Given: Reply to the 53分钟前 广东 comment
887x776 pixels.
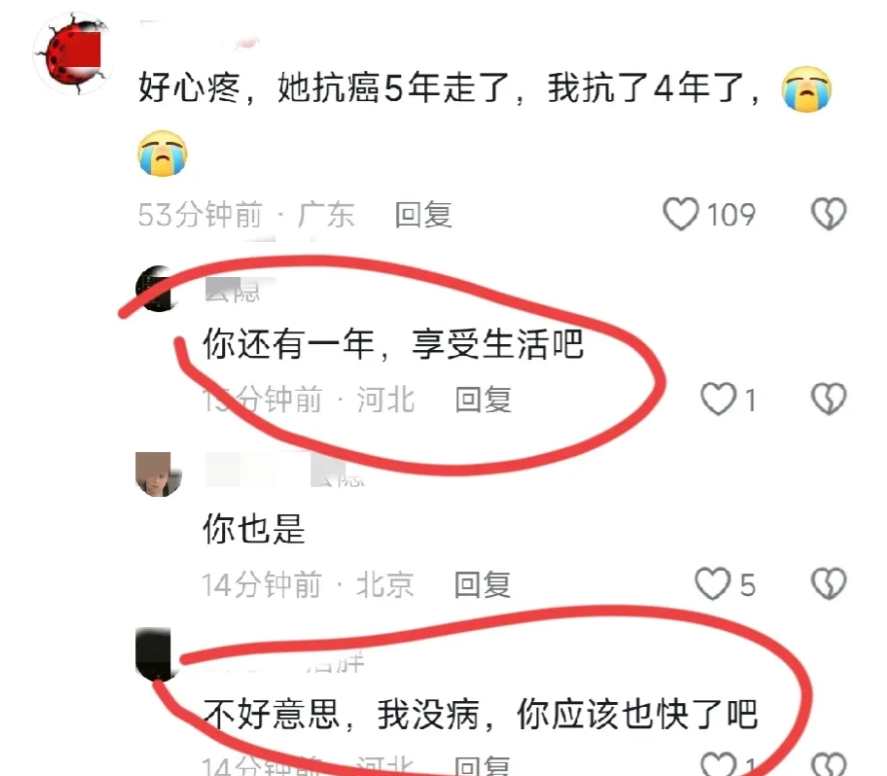Looking at the screenshot, I should [x=423, y=214].
